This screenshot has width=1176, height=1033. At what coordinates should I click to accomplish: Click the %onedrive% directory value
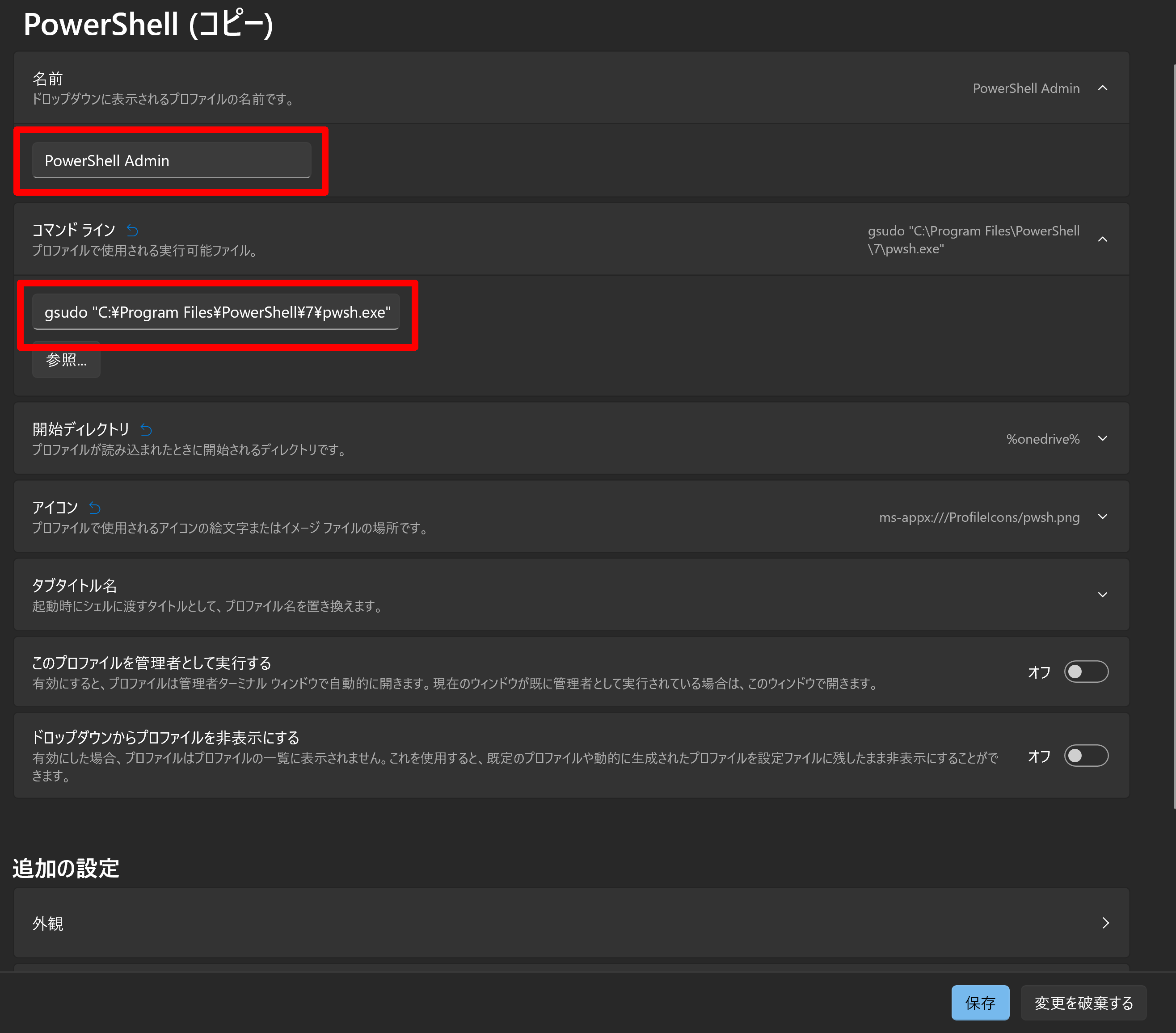1042,440
